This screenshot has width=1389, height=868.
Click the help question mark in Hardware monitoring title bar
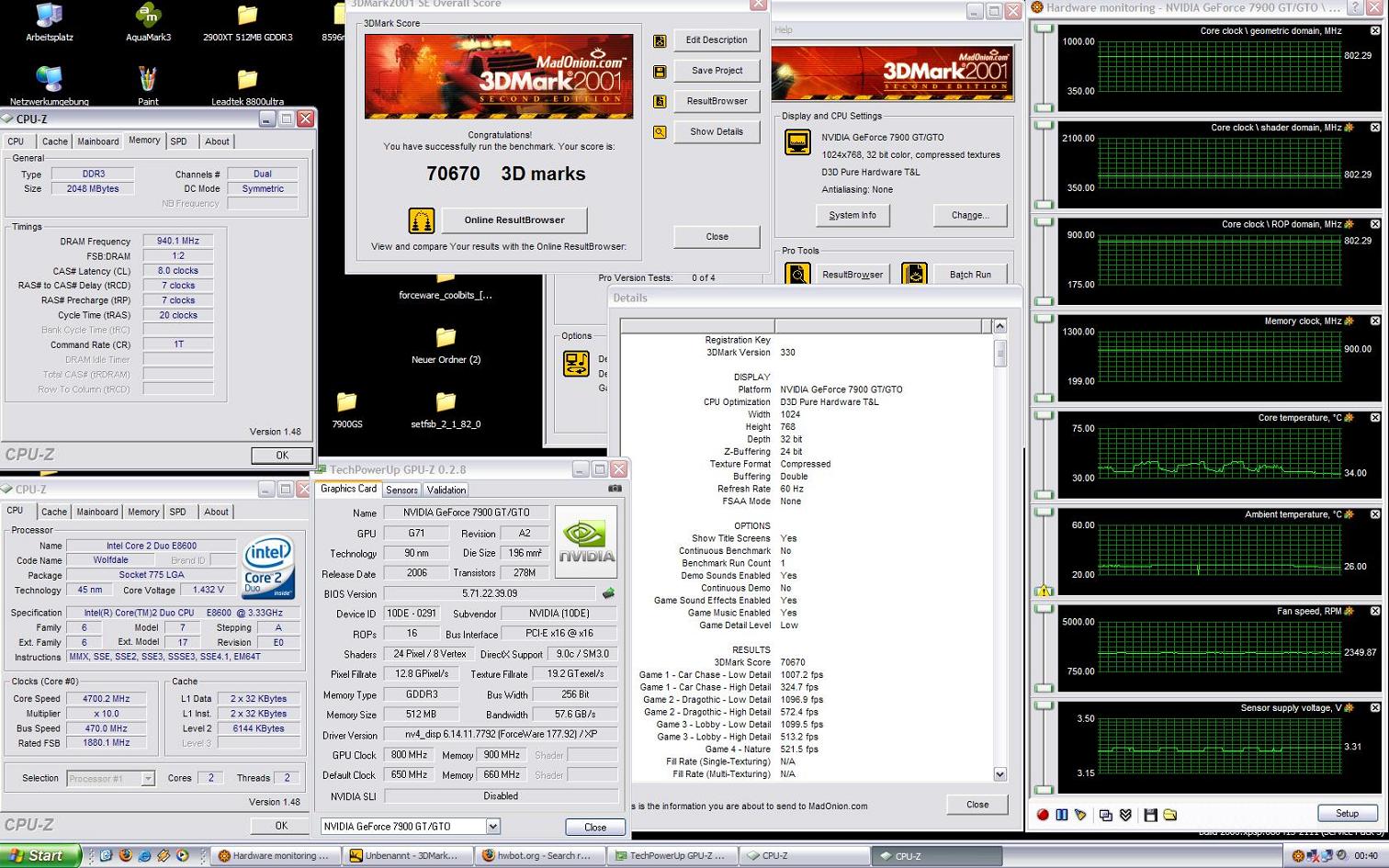(1355, 7)
